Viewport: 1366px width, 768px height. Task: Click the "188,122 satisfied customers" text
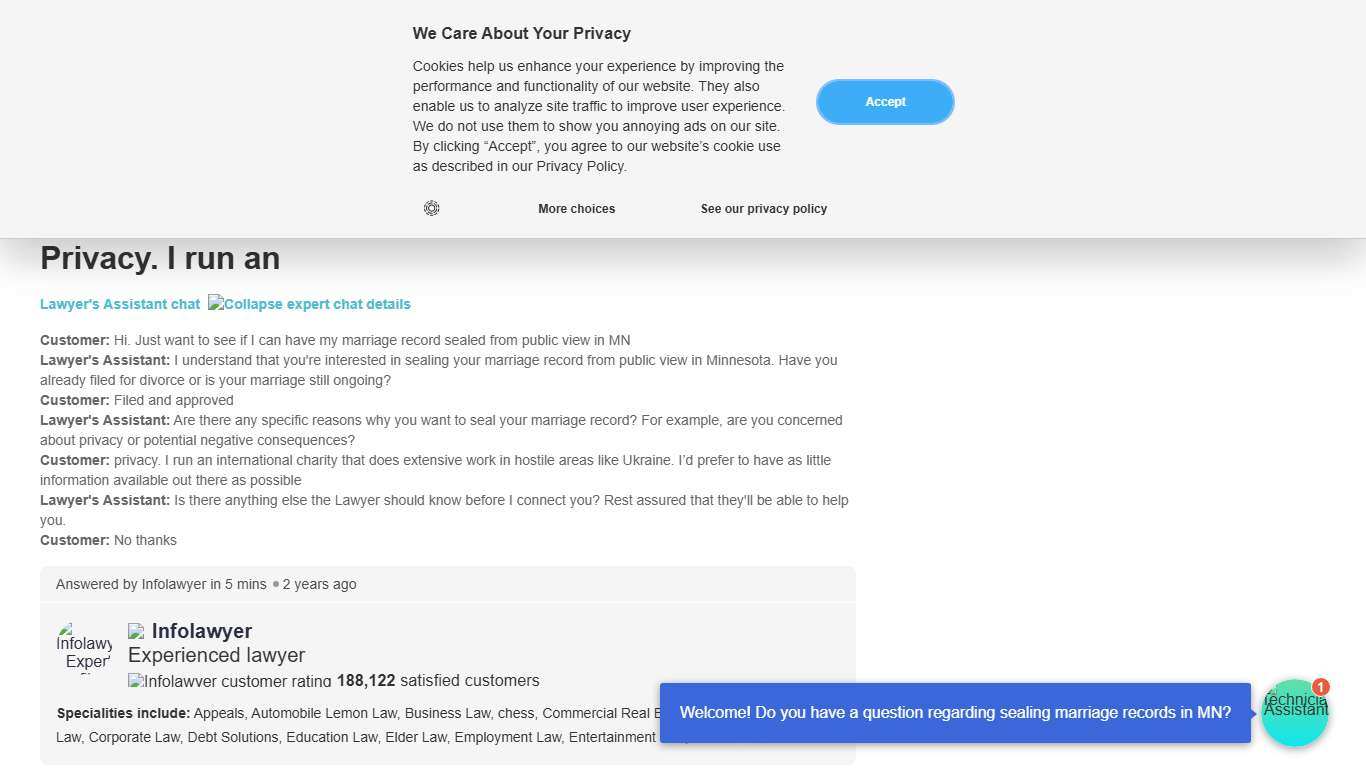pos(438,681)
